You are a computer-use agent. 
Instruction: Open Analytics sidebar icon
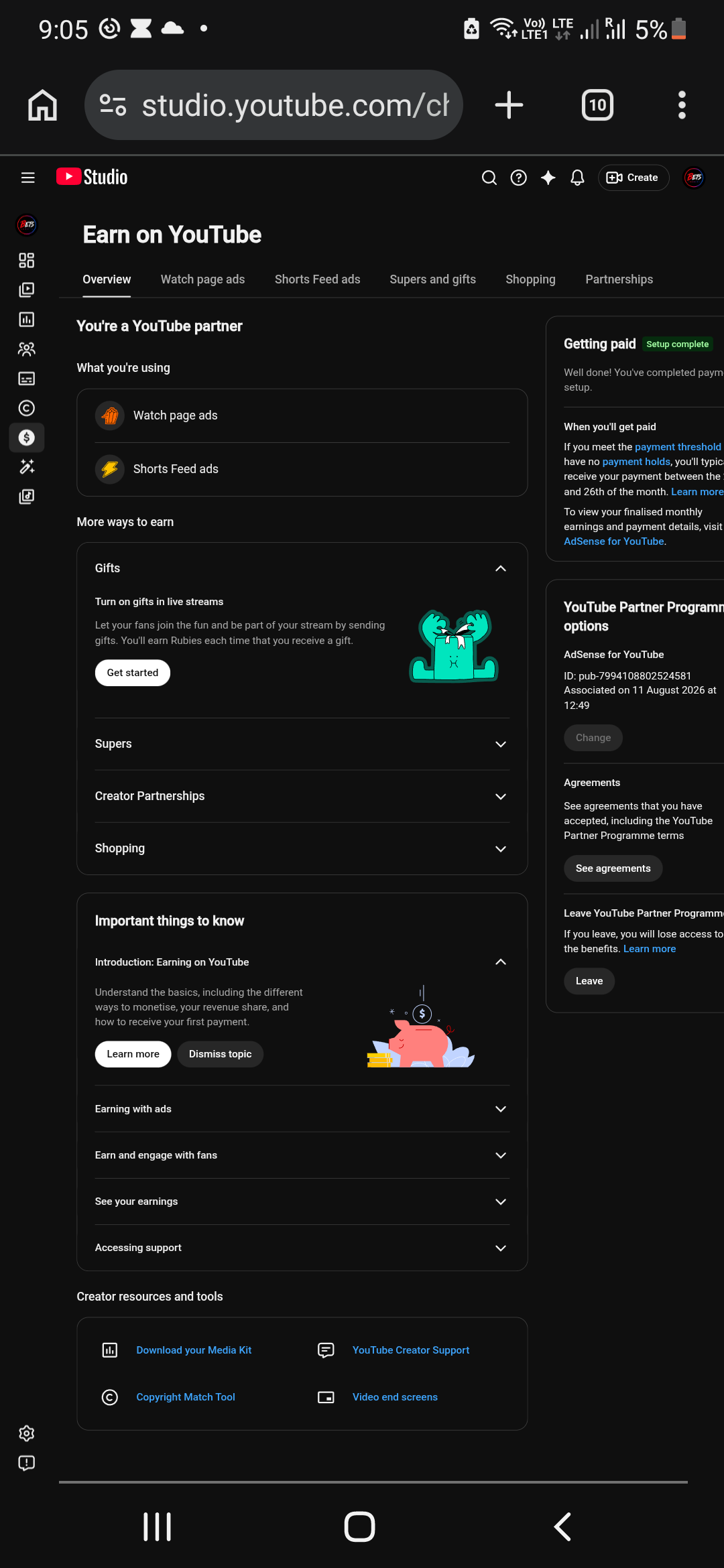(27, 320)
